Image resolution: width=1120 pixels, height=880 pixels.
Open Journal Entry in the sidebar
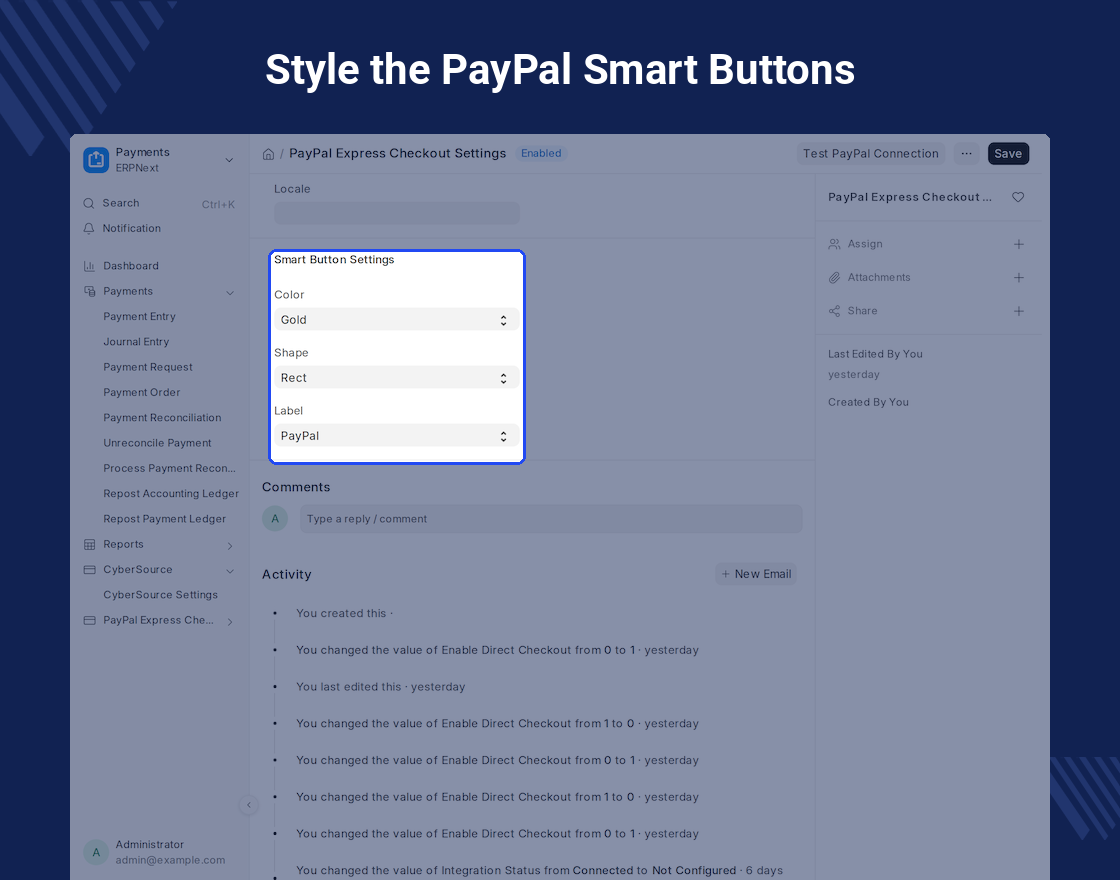click(136, 341)
